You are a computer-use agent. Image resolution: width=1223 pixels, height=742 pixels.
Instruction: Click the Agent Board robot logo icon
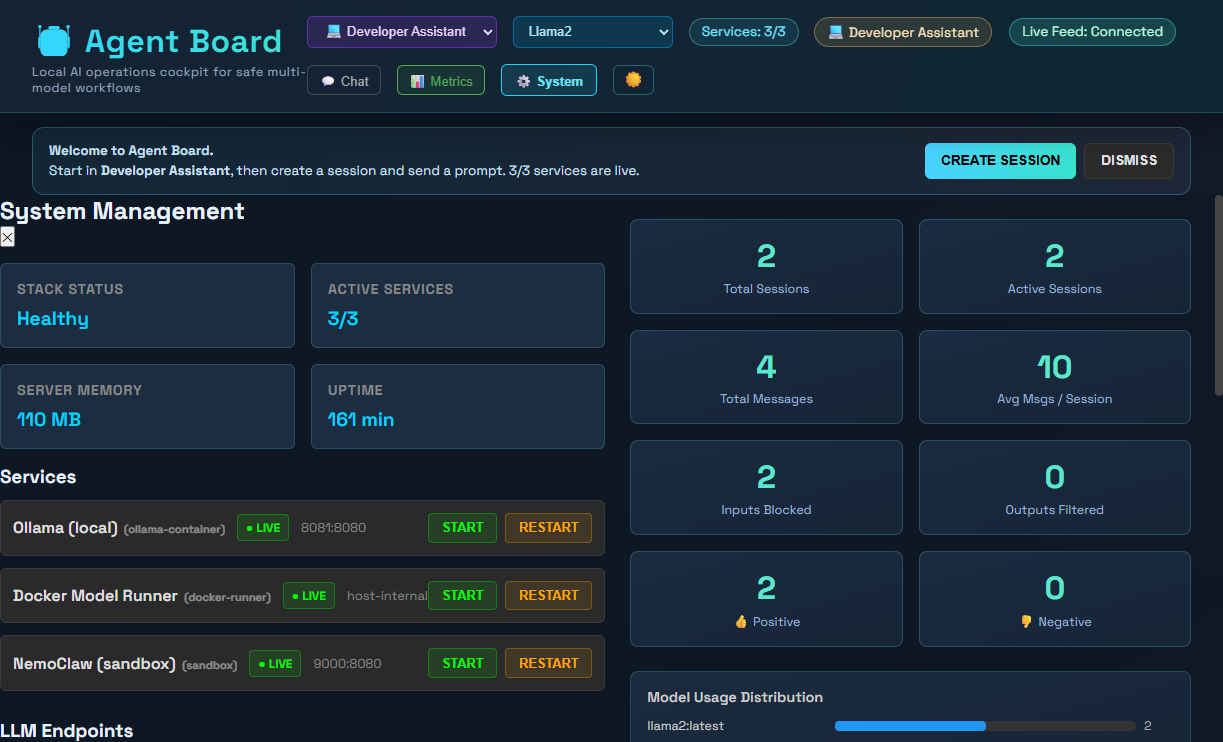tap(53, 41)
